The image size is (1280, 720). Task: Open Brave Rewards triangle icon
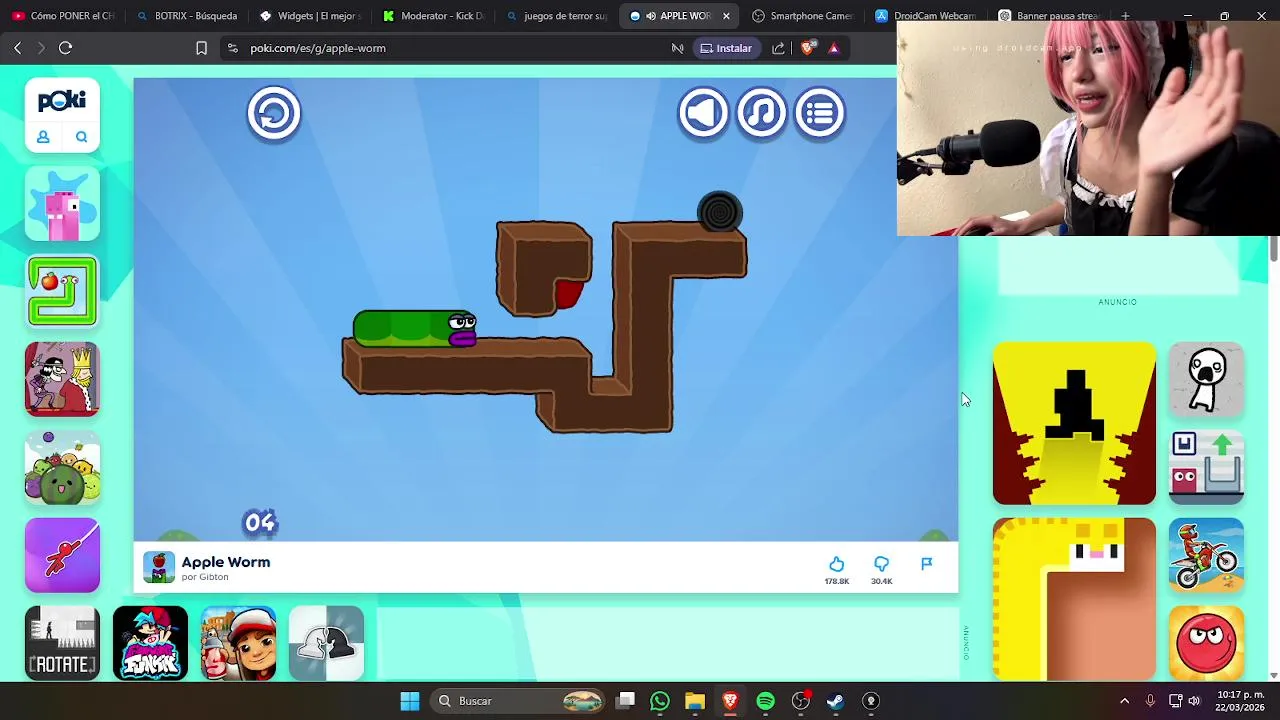click(834, 48)
